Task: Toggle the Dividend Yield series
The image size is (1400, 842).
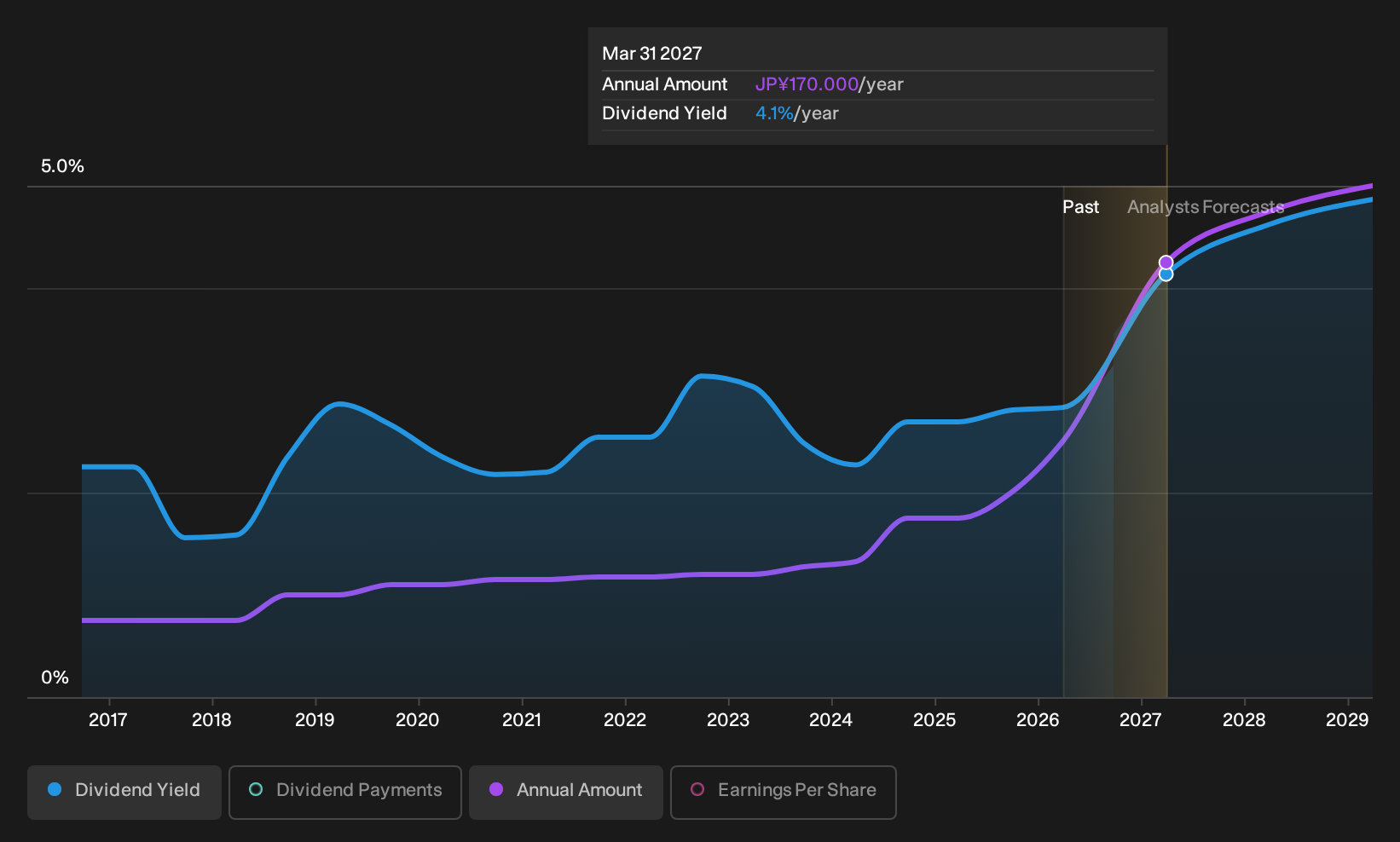Action: [x=124, y=793]
